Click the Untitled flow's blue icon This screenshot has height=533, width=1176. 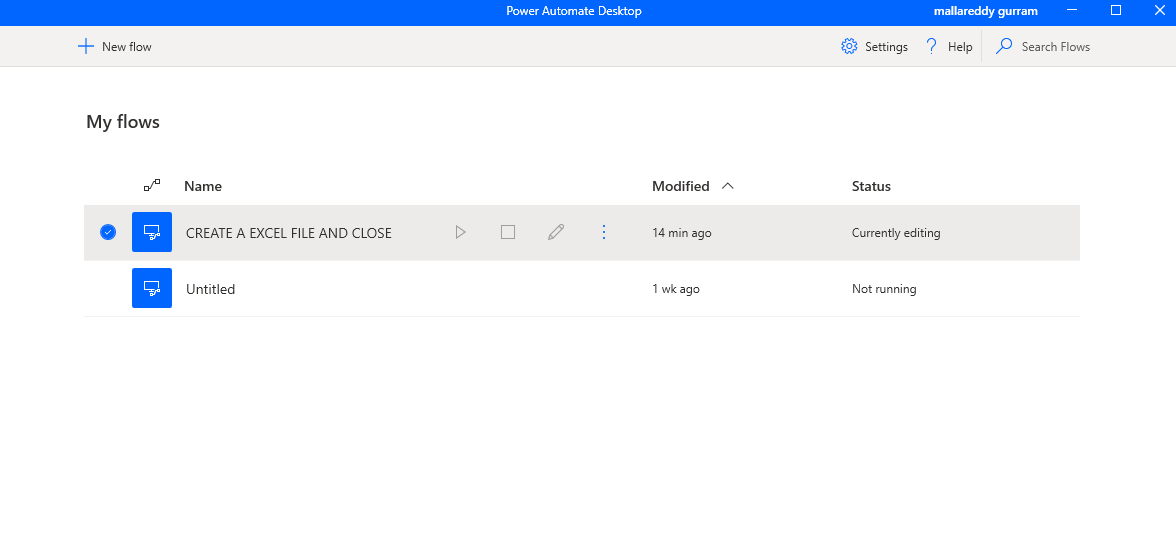[x=152, y=288]
